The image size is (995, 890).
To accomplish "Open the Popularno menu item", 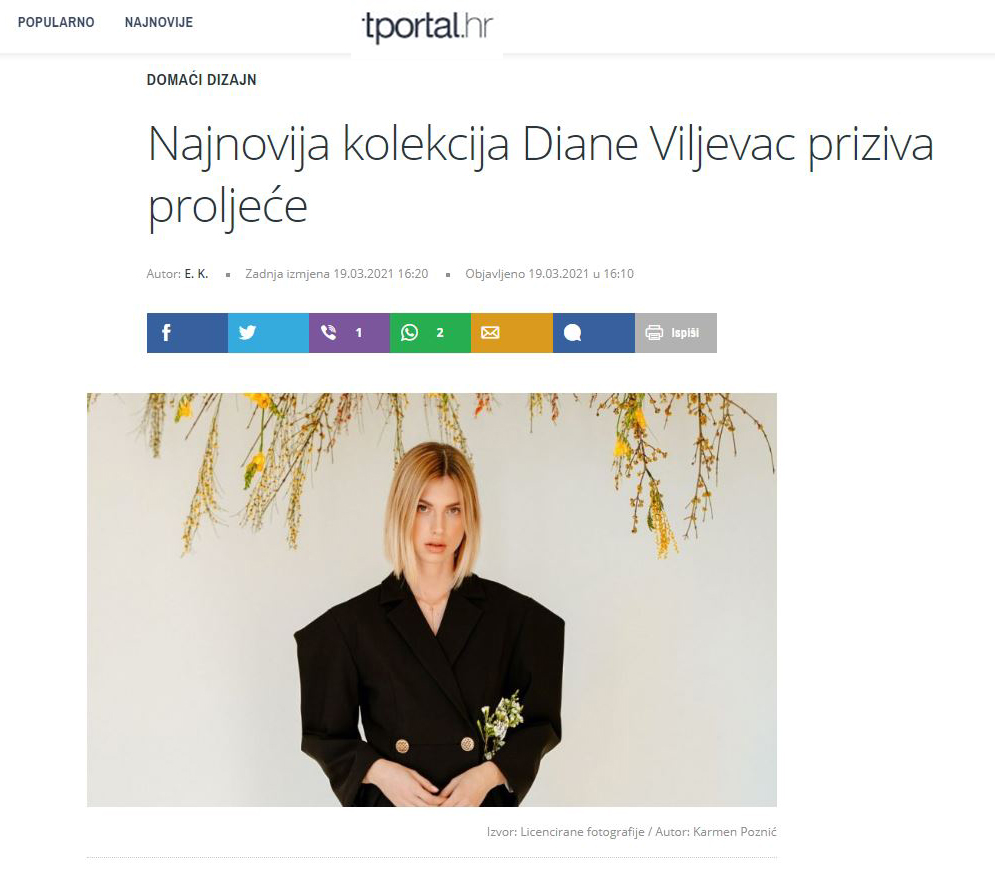I will click(56, 22).
